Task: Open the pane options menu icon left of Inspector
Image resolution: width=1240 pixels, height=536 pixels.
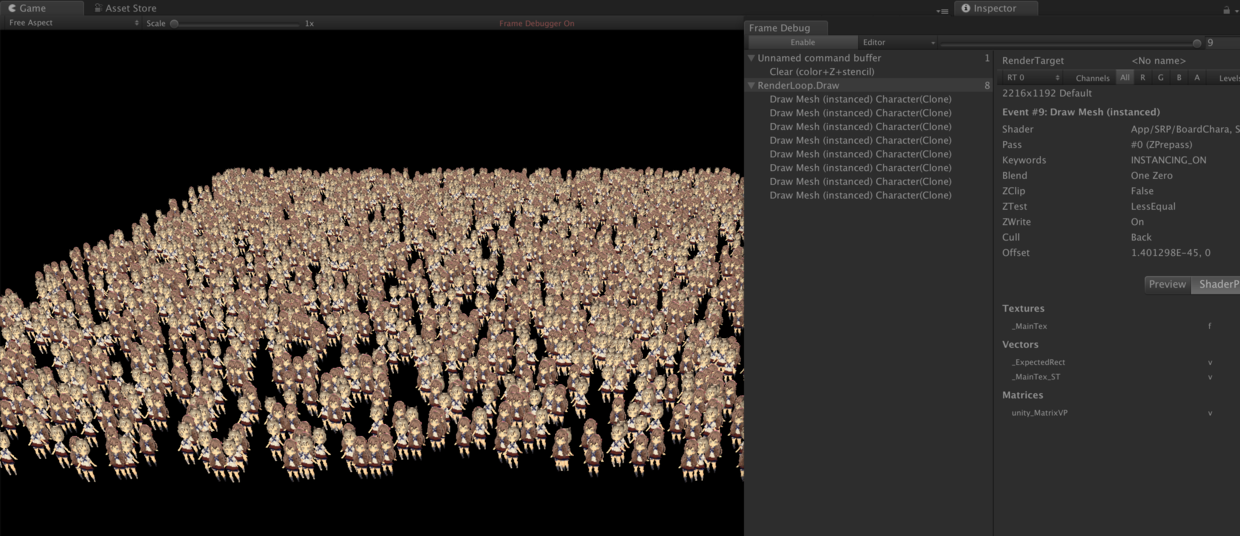Action: (942, 11)
